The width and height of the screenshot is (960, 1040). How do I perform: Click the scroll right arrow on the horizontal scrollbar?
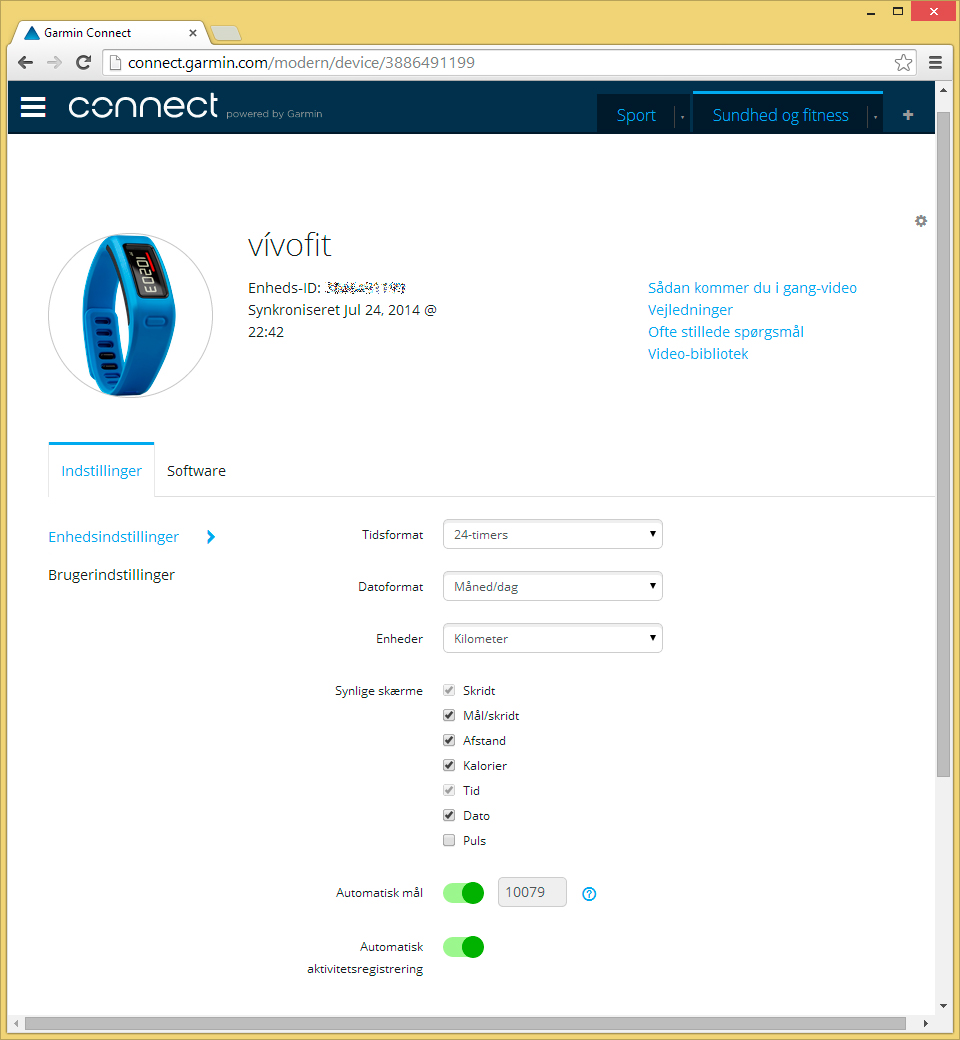(x=925, y=1023)
